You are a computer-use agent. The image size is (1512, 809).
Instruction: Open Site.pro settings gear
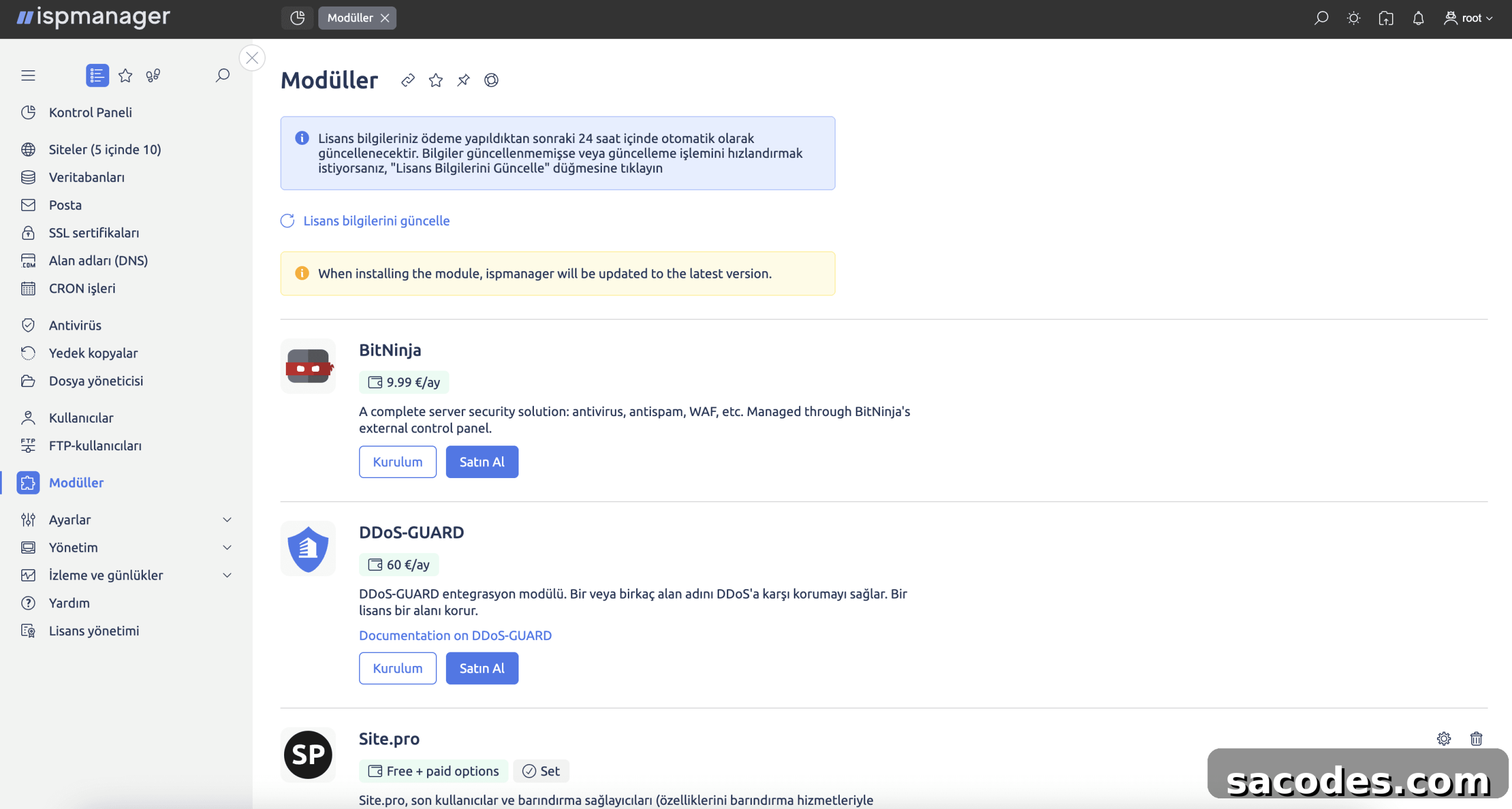(x=1443, y=738)
